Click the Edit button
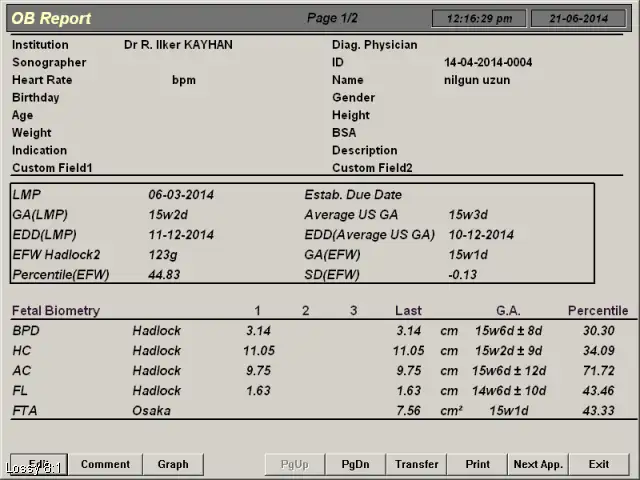640x480 pixels. [40, 464]
